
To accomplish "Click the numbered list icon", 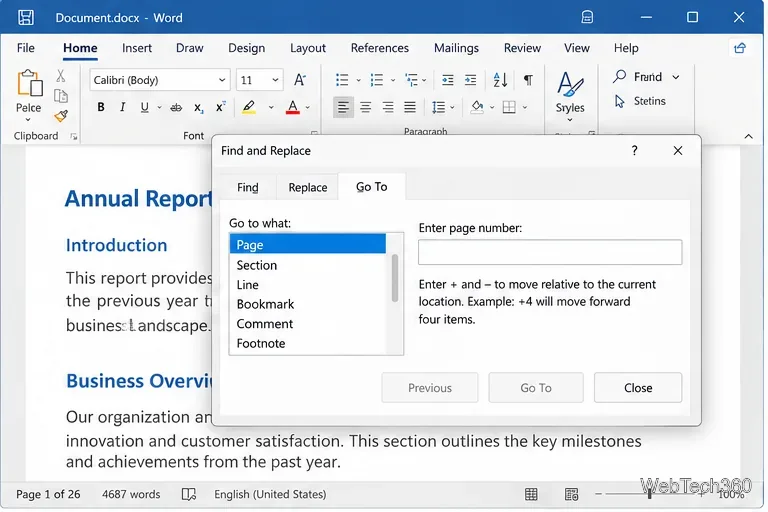I will 377,79.
